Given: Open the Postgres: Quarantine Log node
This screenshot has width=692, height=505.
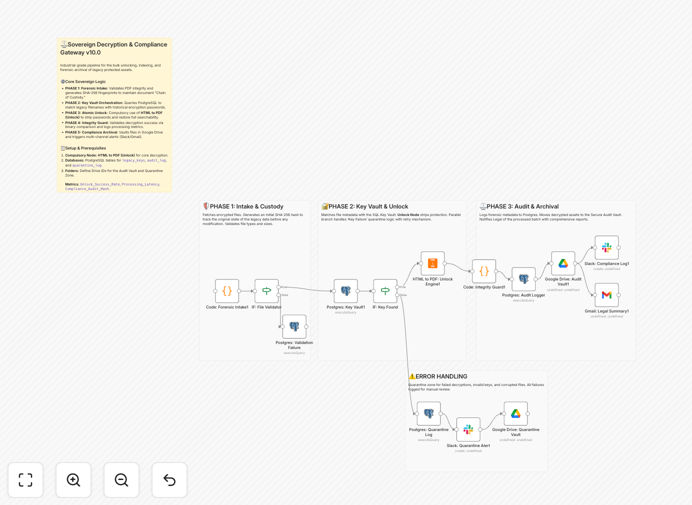Looking at the screenshot, I should [x=429, y=414].
